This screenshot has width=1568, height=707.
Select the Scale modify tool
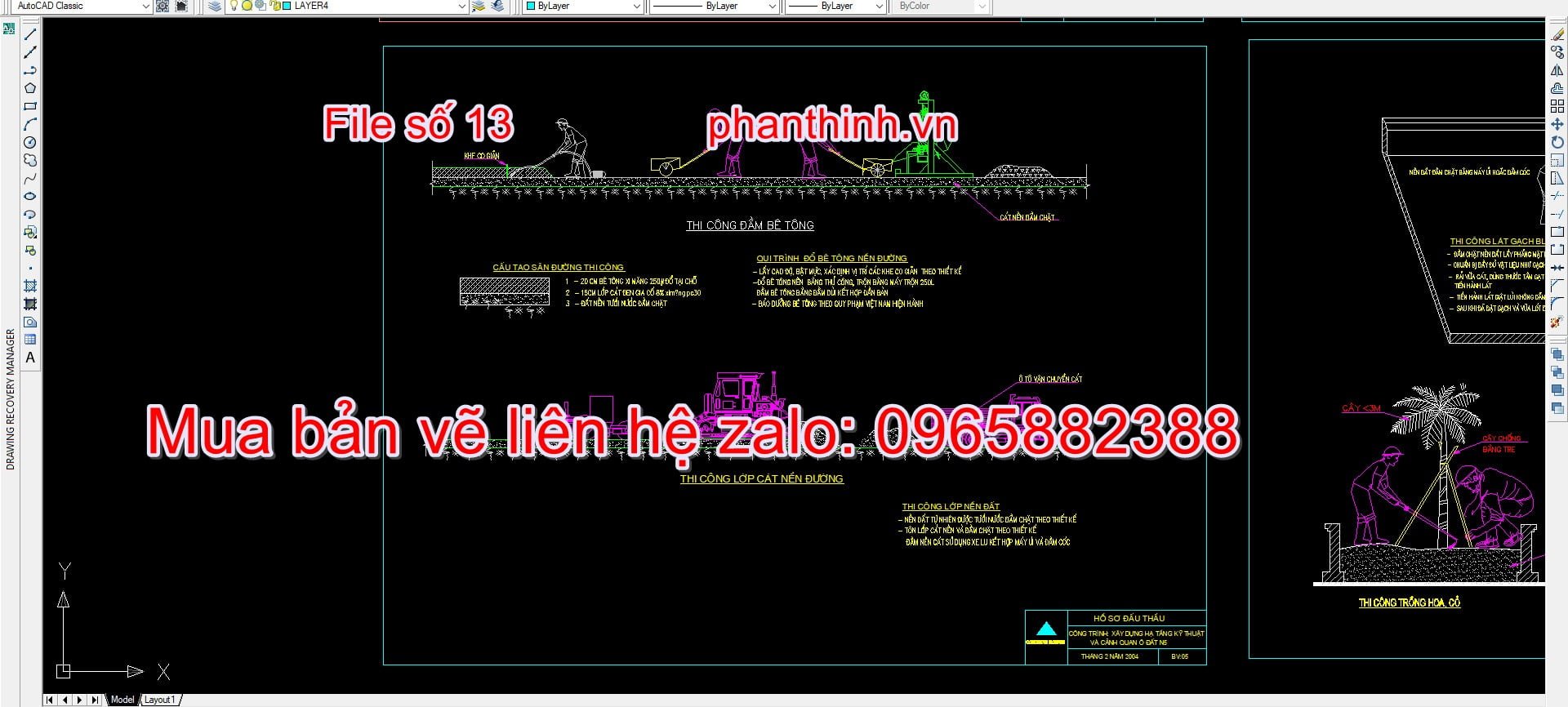pyautogui.click(x=1557, y=160)
